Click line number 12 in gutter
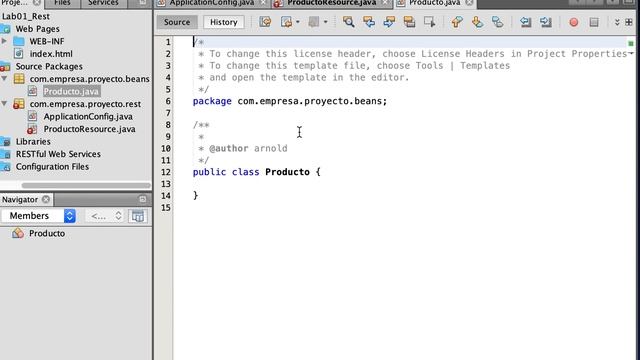Image resolution: width=640 pixels, height=360 pixels. coord(166,172)
